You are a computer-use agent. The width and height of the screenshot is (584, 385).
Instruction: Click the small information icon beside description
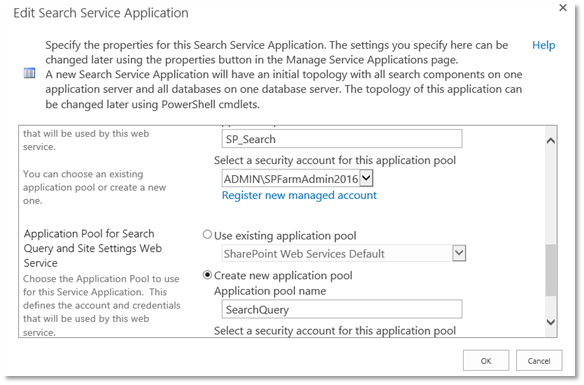pos(29,73)
